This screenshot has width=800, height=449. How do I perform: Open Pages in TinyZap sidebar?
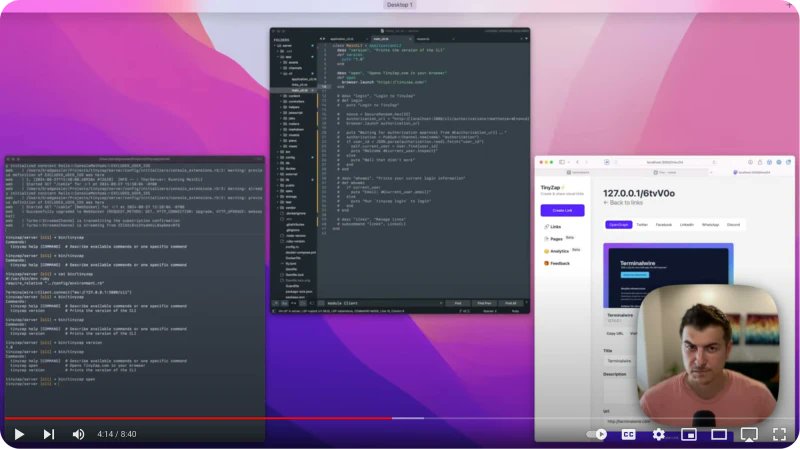(557, 239)
